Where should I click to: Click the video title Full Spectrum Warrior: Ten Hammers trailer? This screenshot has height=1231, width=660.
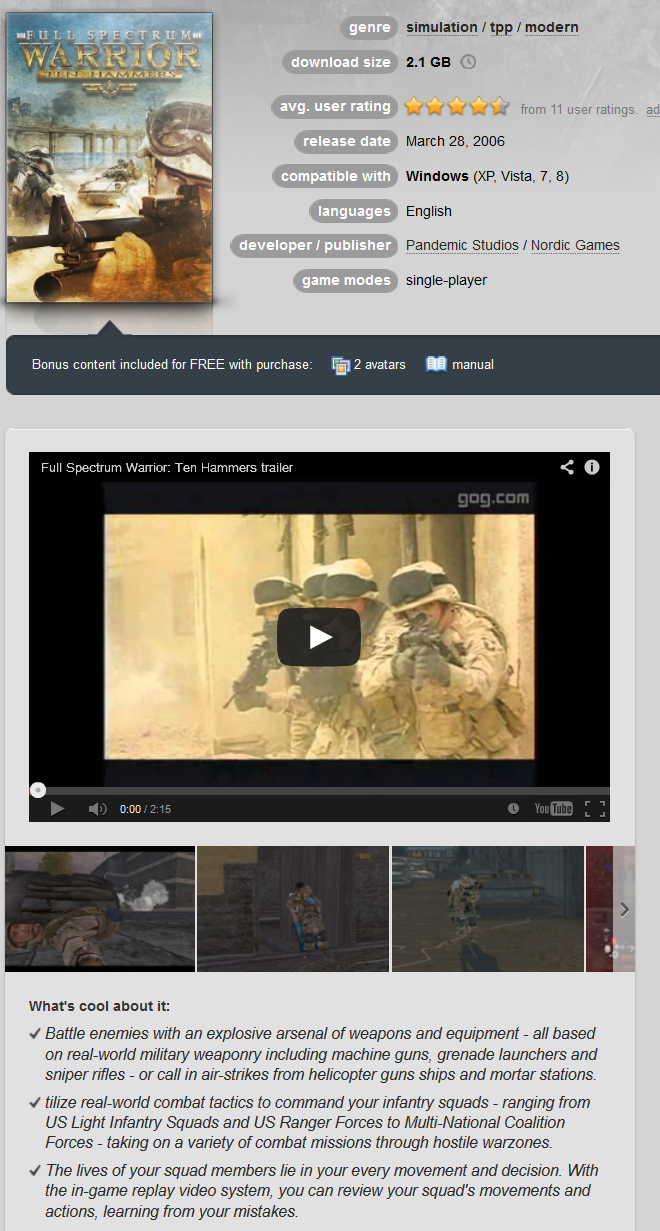167,467
